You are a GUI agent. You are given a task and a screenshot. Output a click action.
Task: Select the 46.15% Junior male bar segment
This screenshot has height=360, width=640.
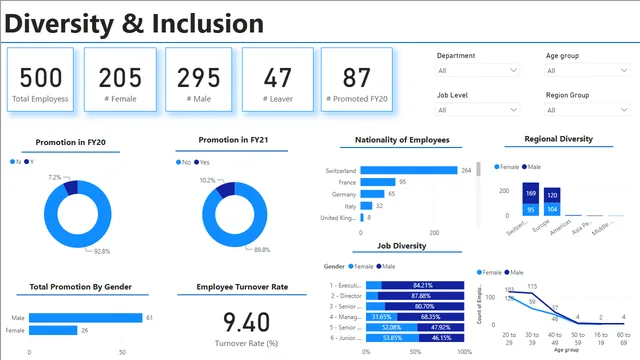(x=441, y=338)
